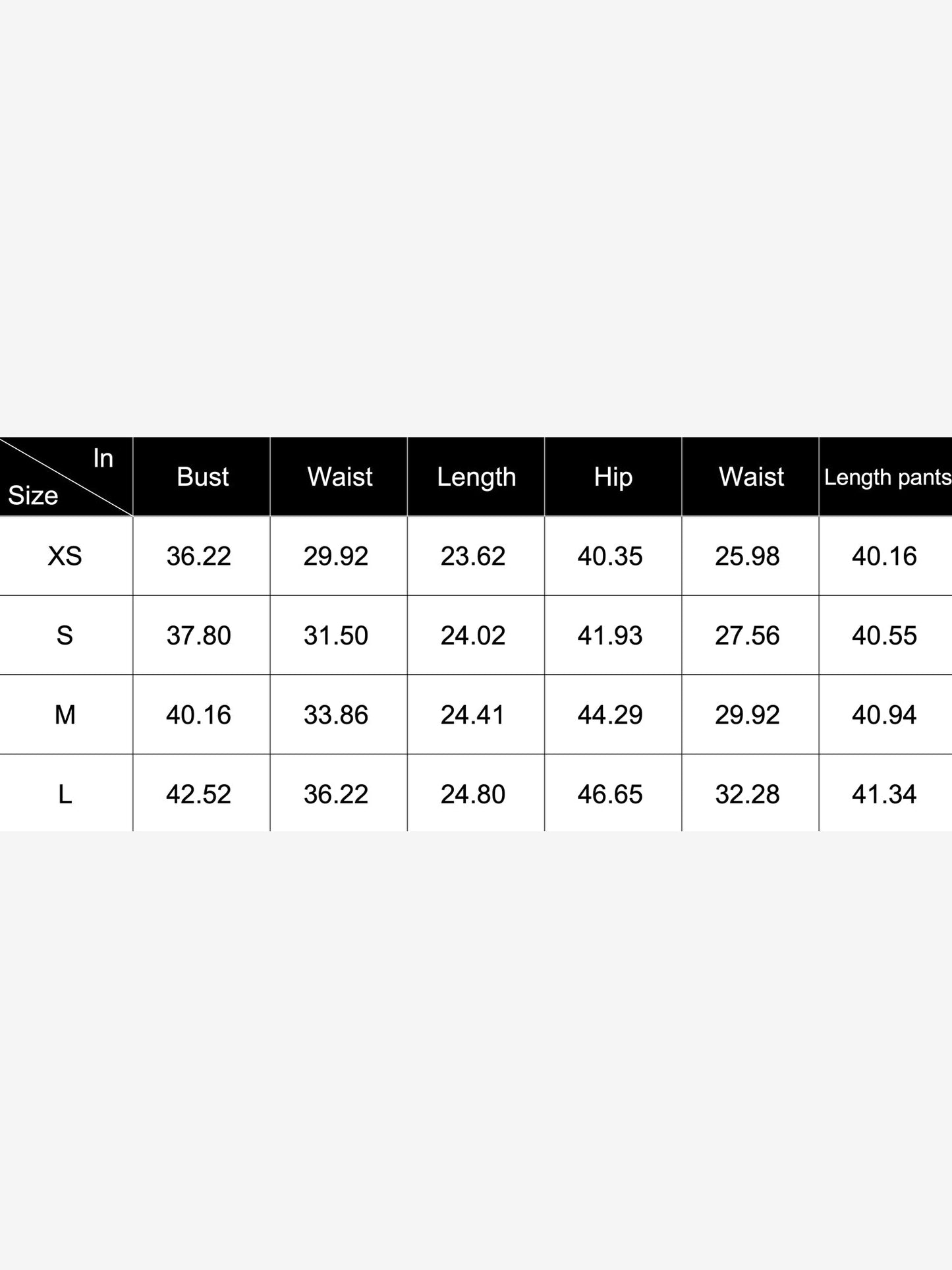Select the L length value 24.80
The image size is (952, 1270).
473,794
